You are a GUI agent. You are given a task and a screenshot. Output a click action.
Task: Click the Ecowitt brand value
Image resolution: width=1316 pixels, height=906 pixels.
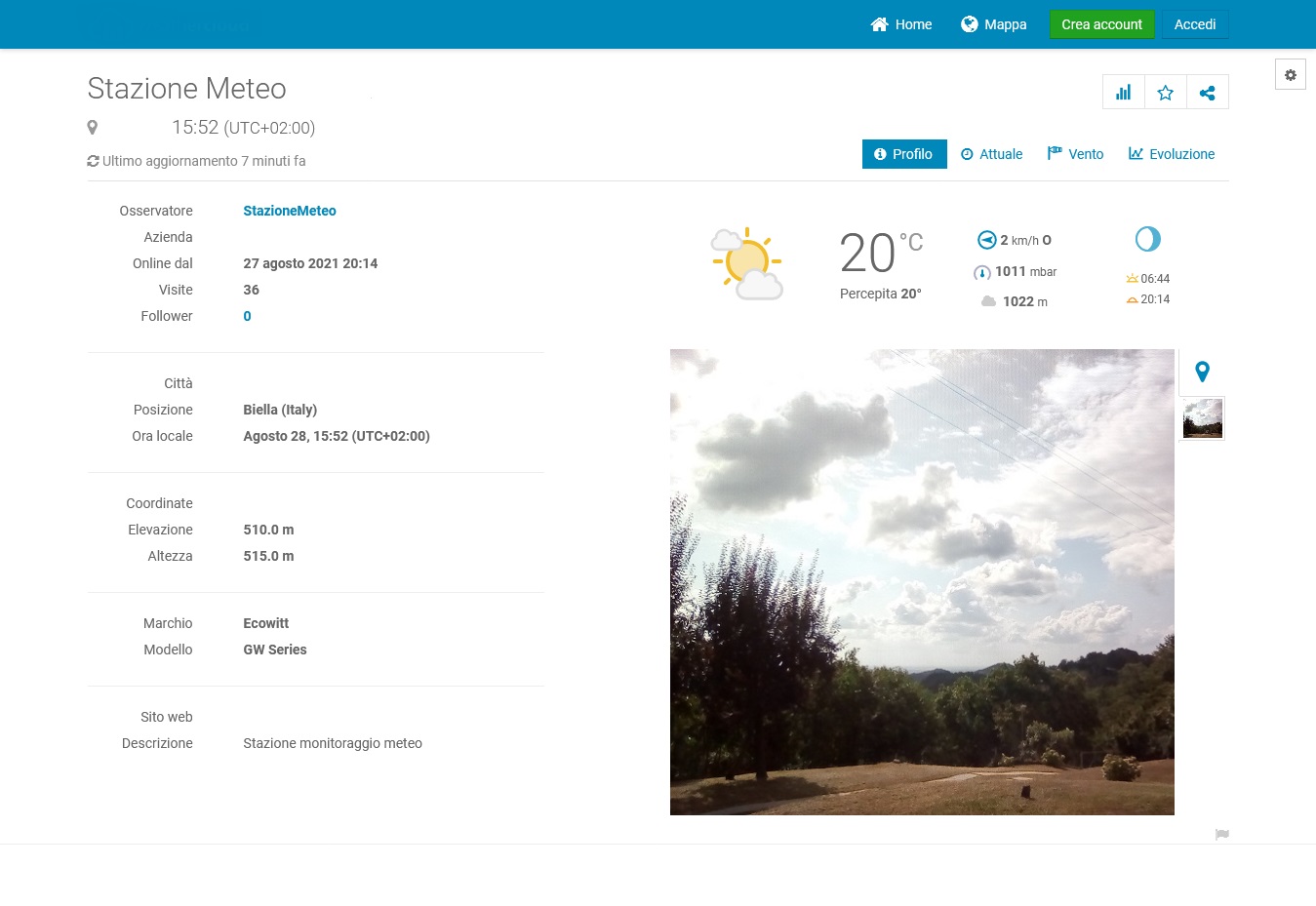coord(266,623)
